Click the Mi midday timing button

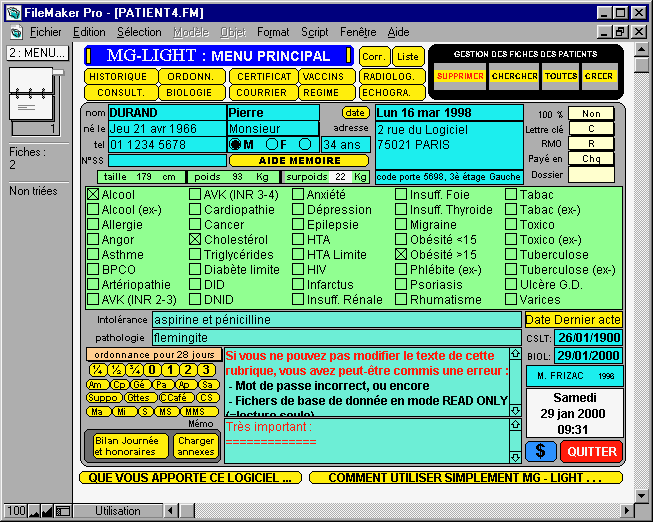(x=124, y=412)
